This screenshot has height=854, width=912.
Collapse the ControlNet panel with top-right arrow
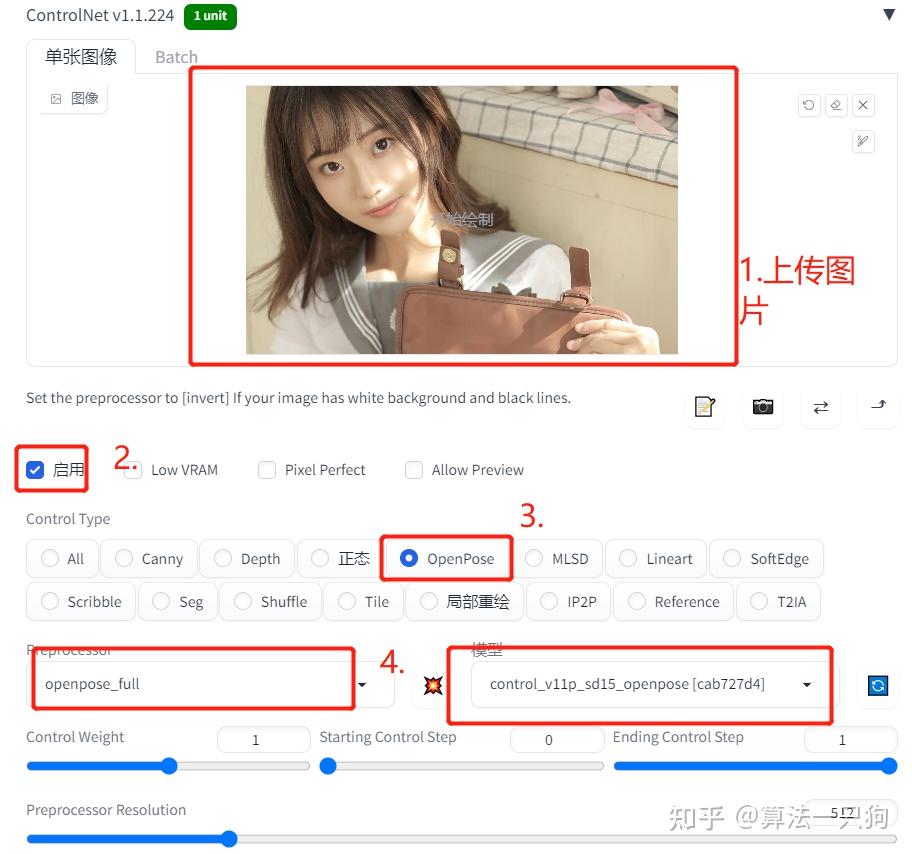(x=889, y=14)
